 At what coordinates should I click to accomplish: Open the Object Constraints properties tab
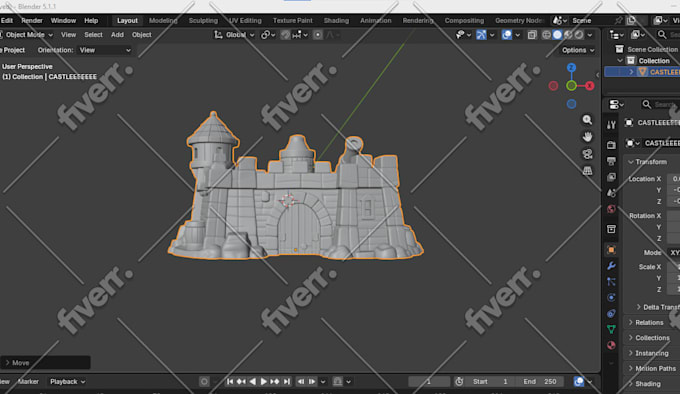611,313
